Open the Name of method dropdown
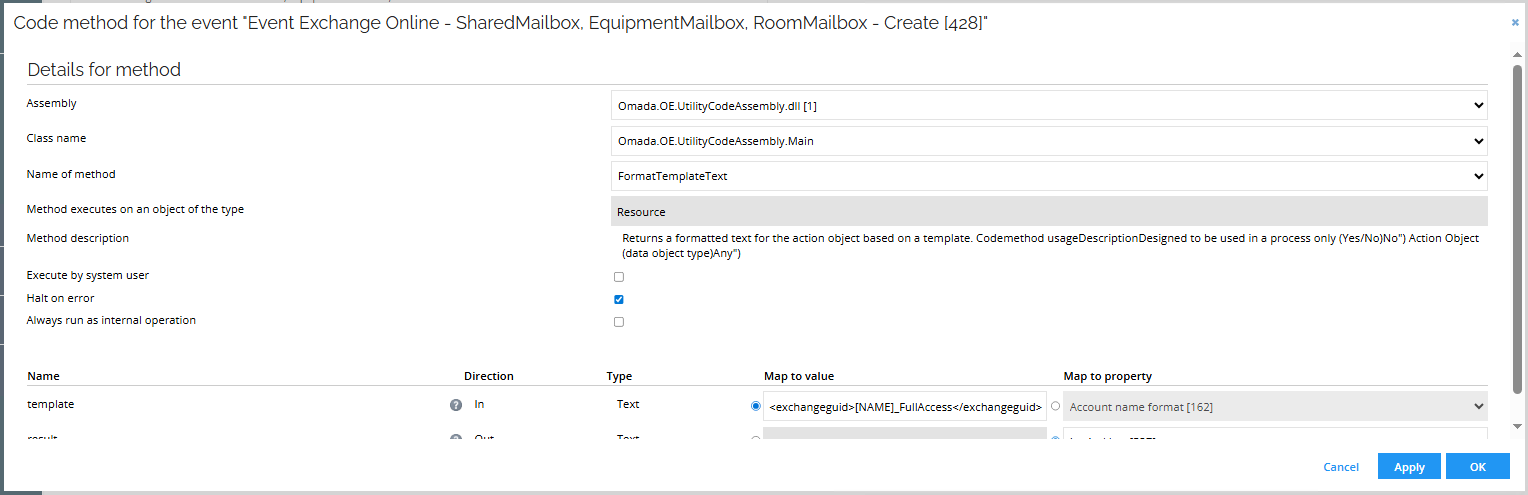1528x495 pixels. [1048, 176]
